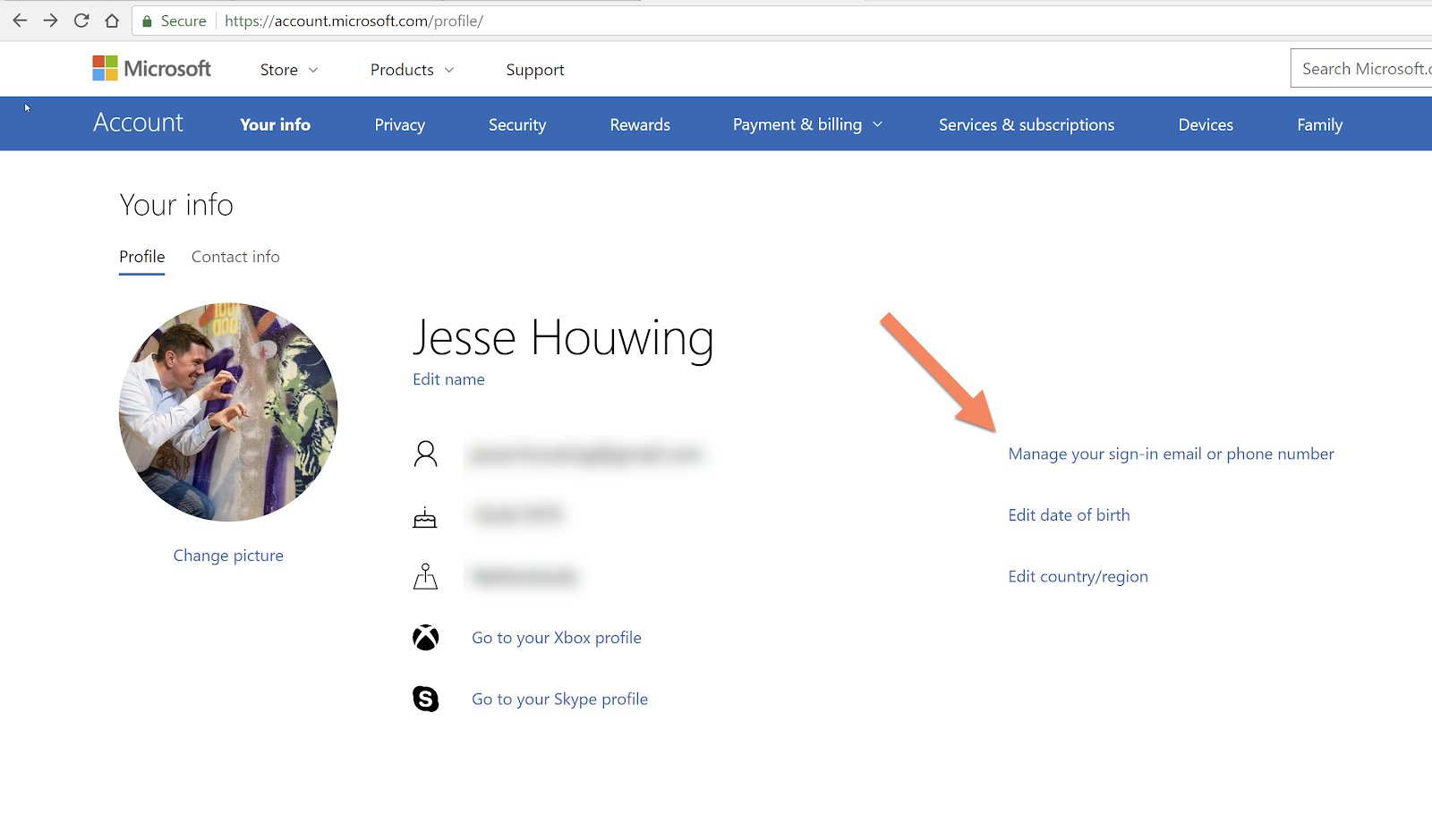
Task: Click the browser forward arrow
Action: click(51, 21)
